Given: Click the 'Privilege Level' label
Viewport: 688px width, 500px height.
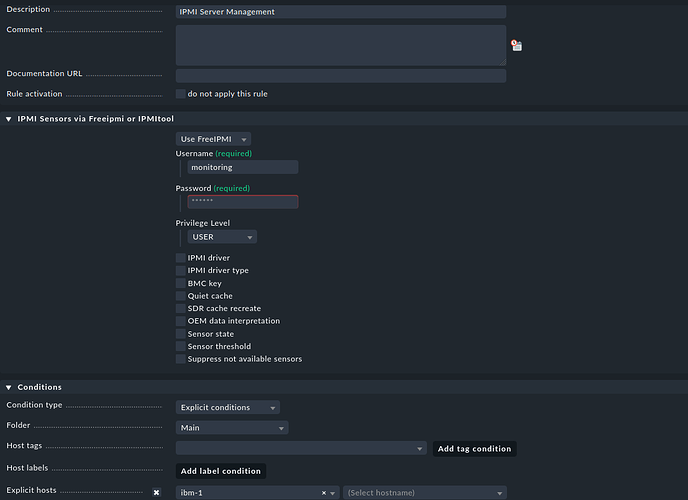Looking at the screenshot, I should [203, 223].
